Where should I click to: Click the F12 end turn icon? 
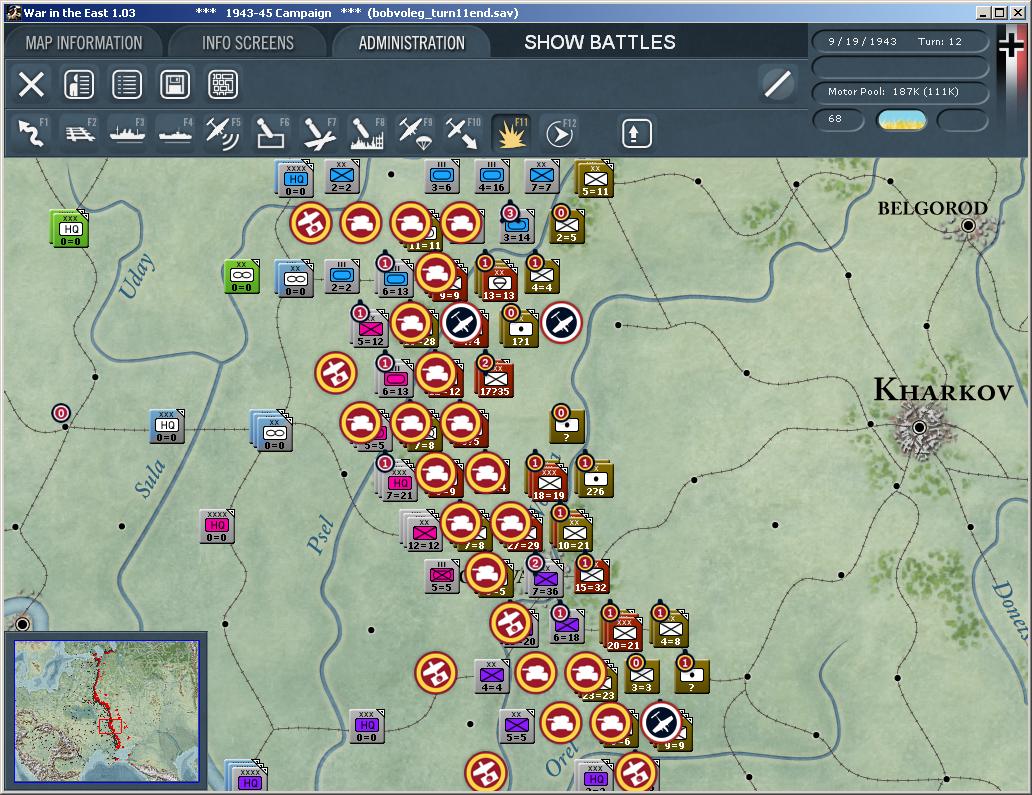tap(559, 134)
